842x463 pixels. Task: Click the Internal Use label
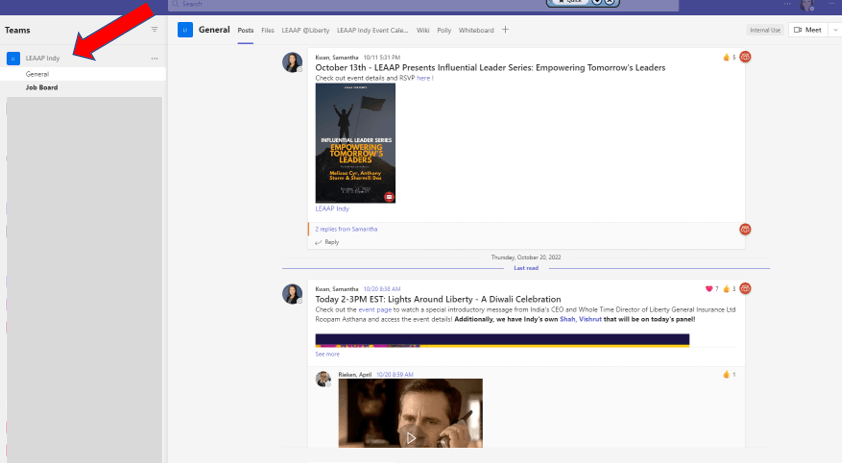point(765,30)
